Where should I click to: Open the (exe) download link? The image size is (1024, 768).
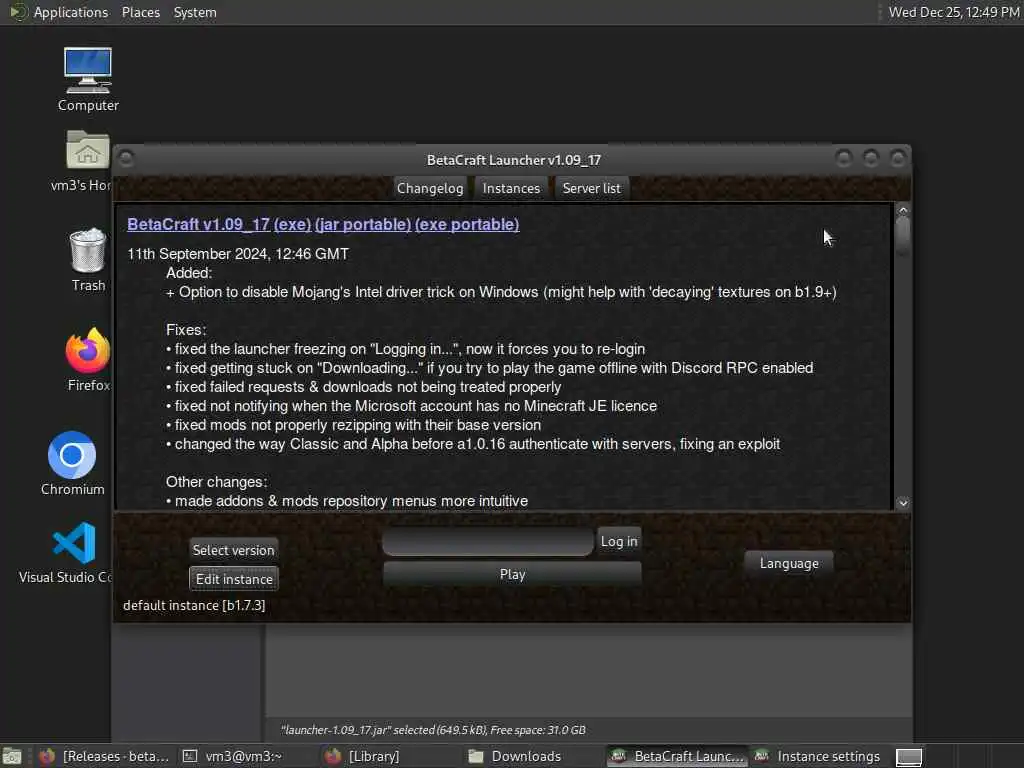coord(292,224)
